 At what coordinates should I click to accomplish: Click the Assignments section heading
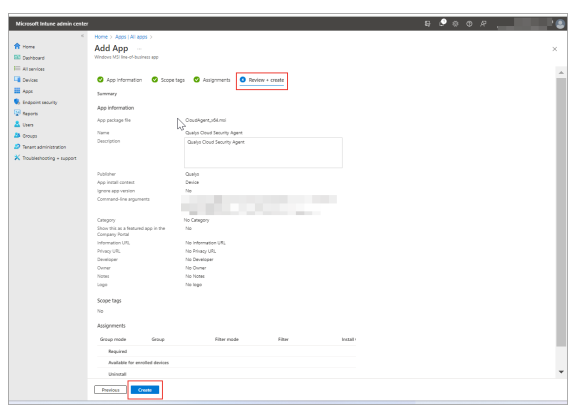pyautogui.click(x=111, y=326)
